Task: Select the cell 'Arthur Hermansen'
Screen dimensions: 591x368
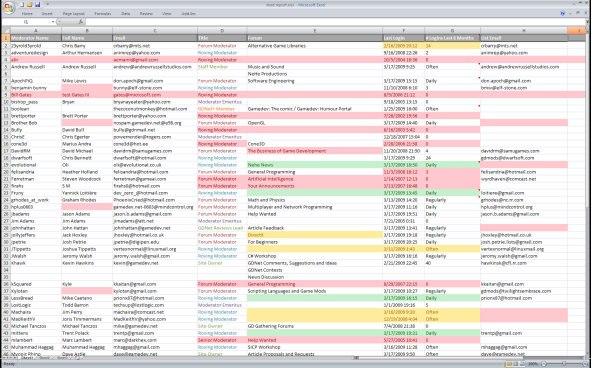Action: pyautogui.click(x=87, y=53)
